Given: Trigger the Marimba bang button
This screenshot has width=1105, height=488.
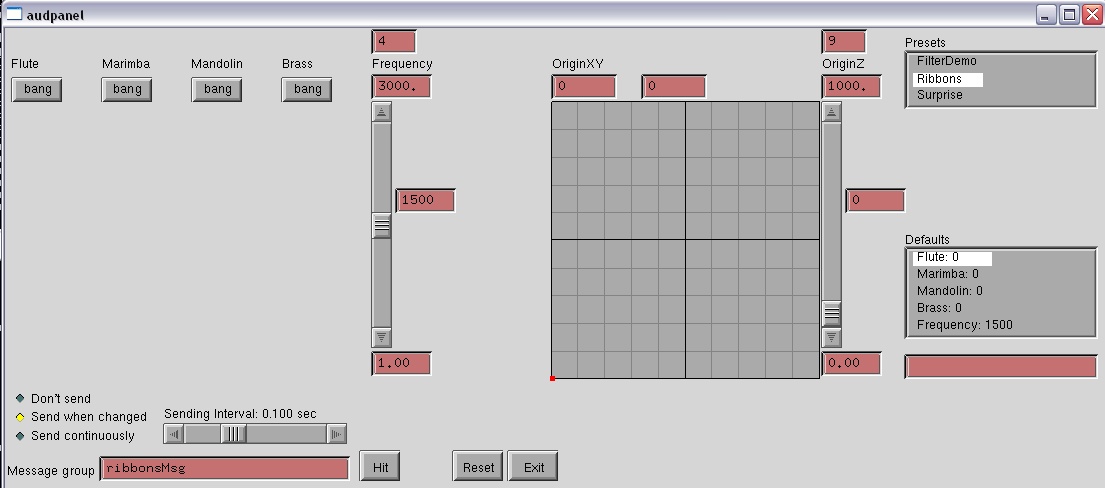Looking at the screenshot, I should tap(127, 89).
